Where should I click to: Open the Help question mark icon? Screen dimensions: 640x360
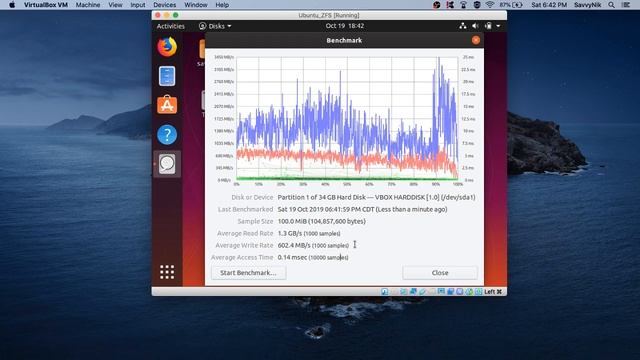167,134
